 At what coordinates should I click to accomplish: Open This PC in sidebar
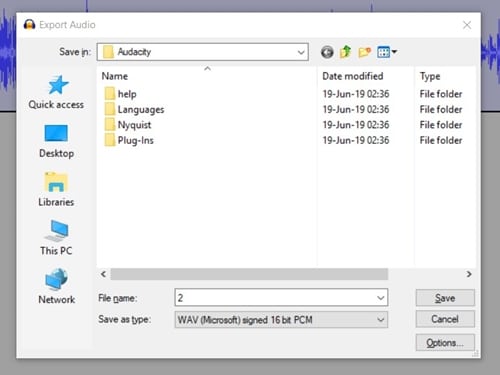[x=56, y=237]
